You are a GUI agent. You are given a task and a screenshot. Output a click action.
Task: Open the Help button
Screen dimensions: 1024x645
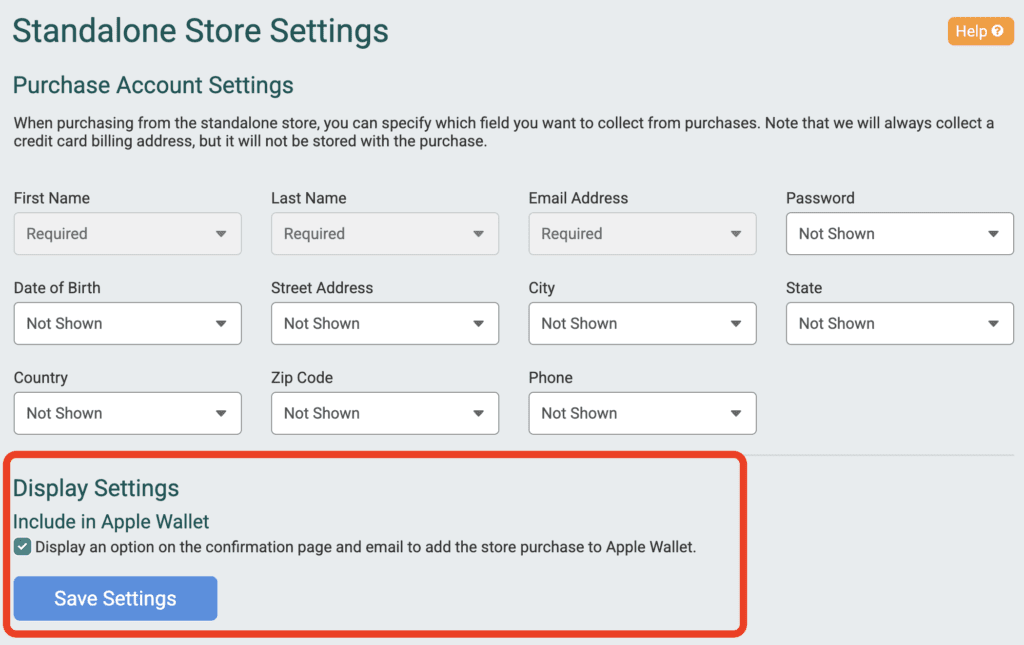(x=980, y=31)
